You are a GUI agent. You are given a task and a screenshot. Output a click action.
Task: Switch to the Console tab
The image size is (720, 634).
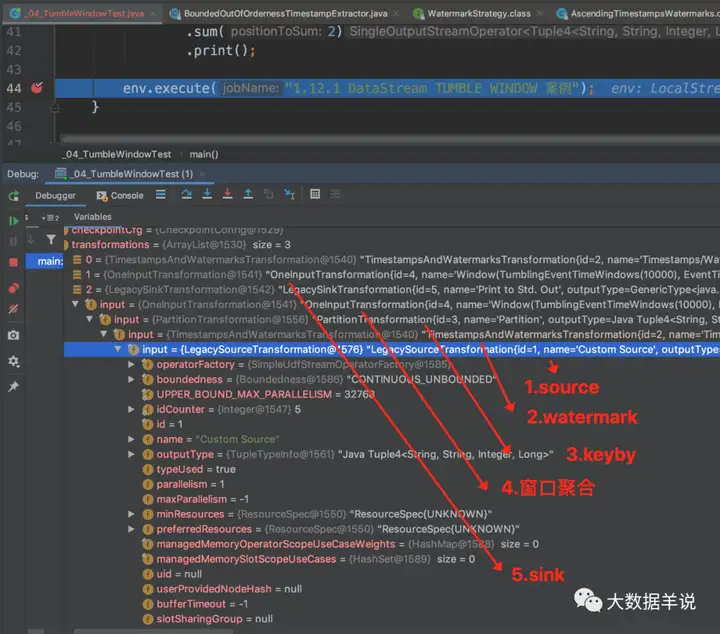(x=120, y=196)
